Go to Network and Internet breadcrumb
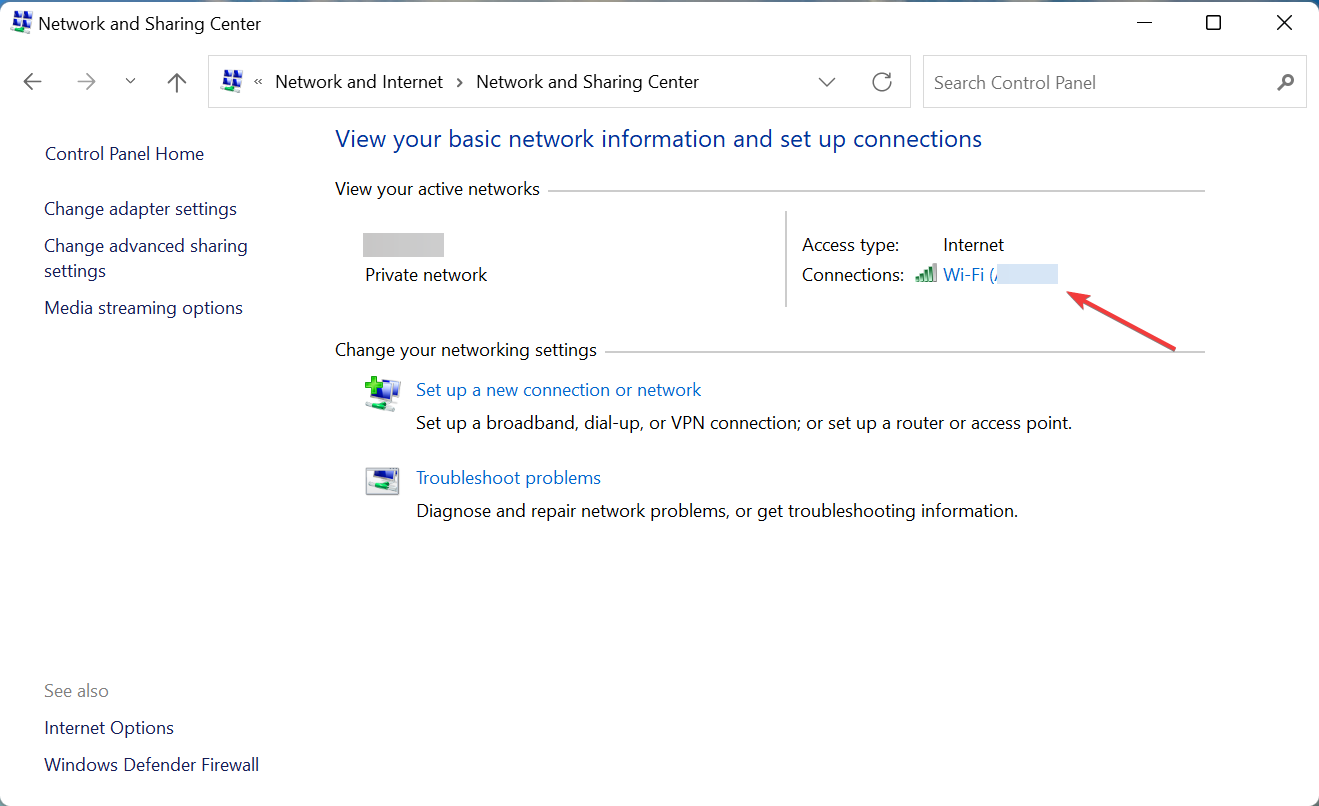The height and width of the screenshot is (806, 1319). click(359, 82)
